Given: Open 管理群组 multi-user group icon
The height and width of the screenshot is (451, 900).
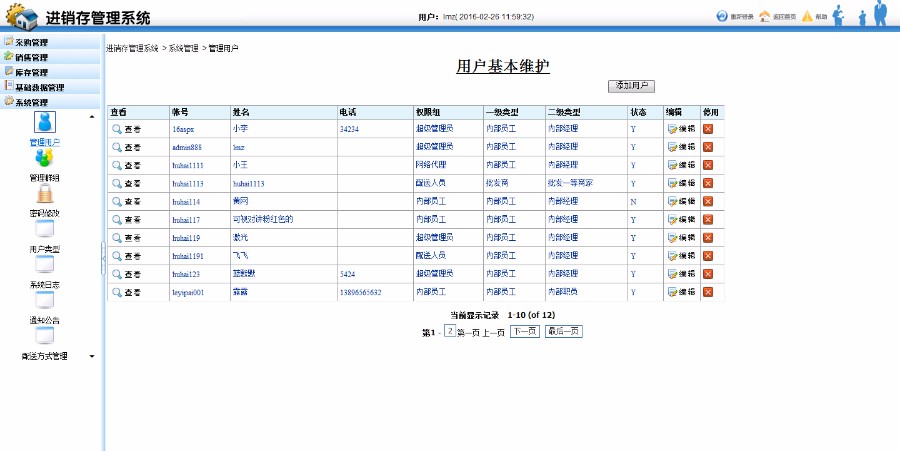Looking at the screenshot, I should coord(44,158).
